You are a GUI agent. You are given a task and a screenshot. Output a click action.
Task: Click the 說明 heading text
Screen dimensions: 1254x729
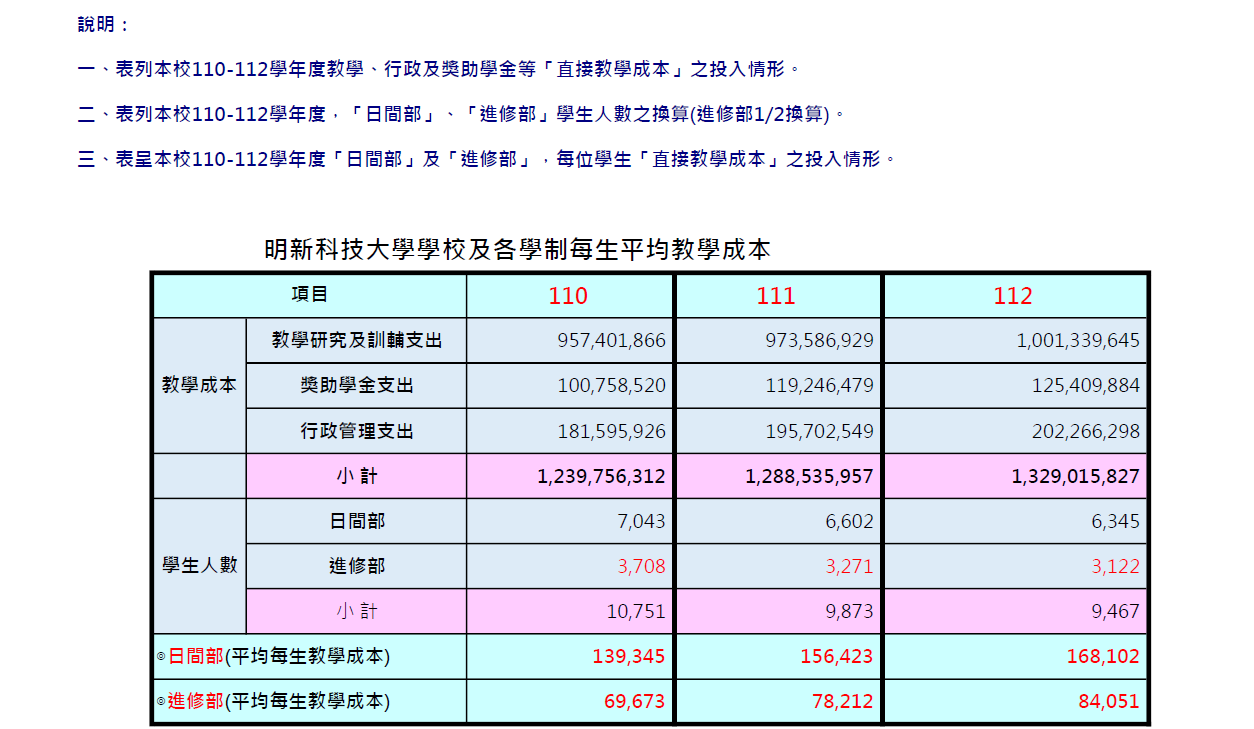pos(104,25)
